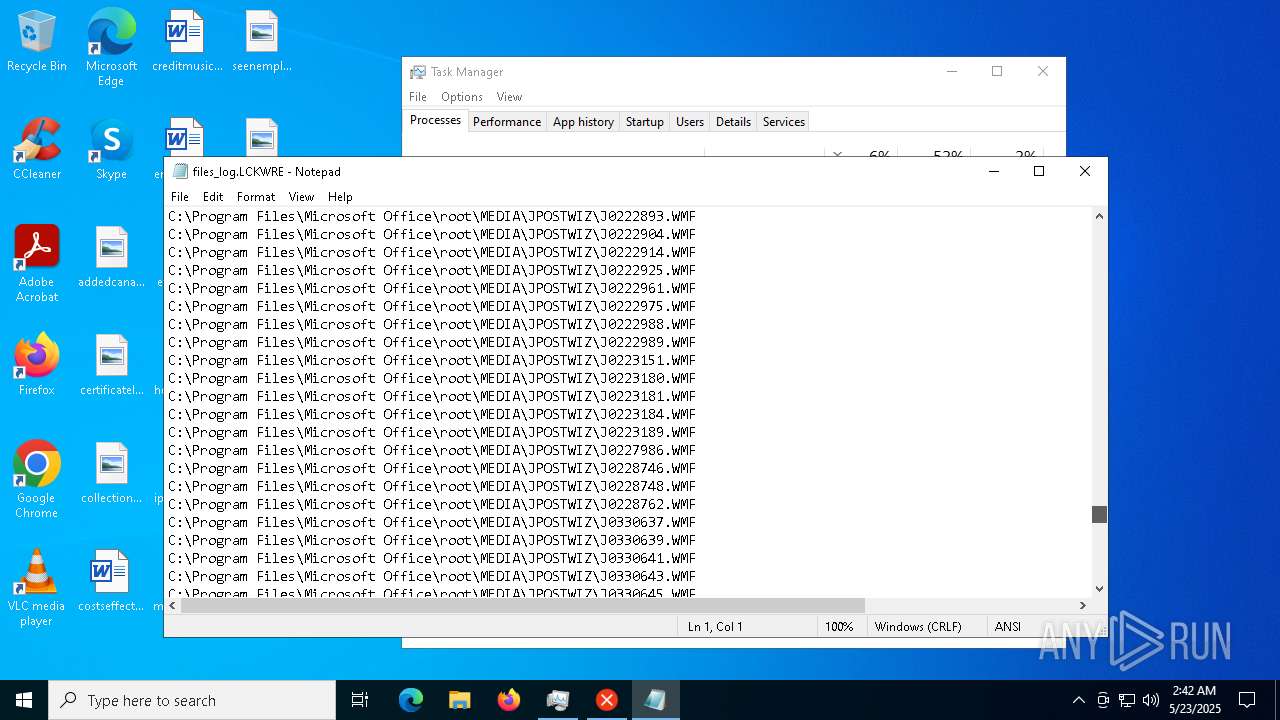Open Task Manager View menu
The height and width of the screenshot is (720, 1280).
click(x=509, y=97)
